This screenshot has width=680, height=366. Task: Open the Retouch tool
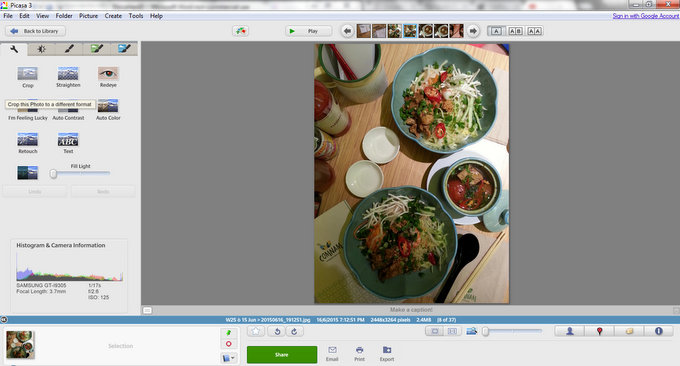27,139
